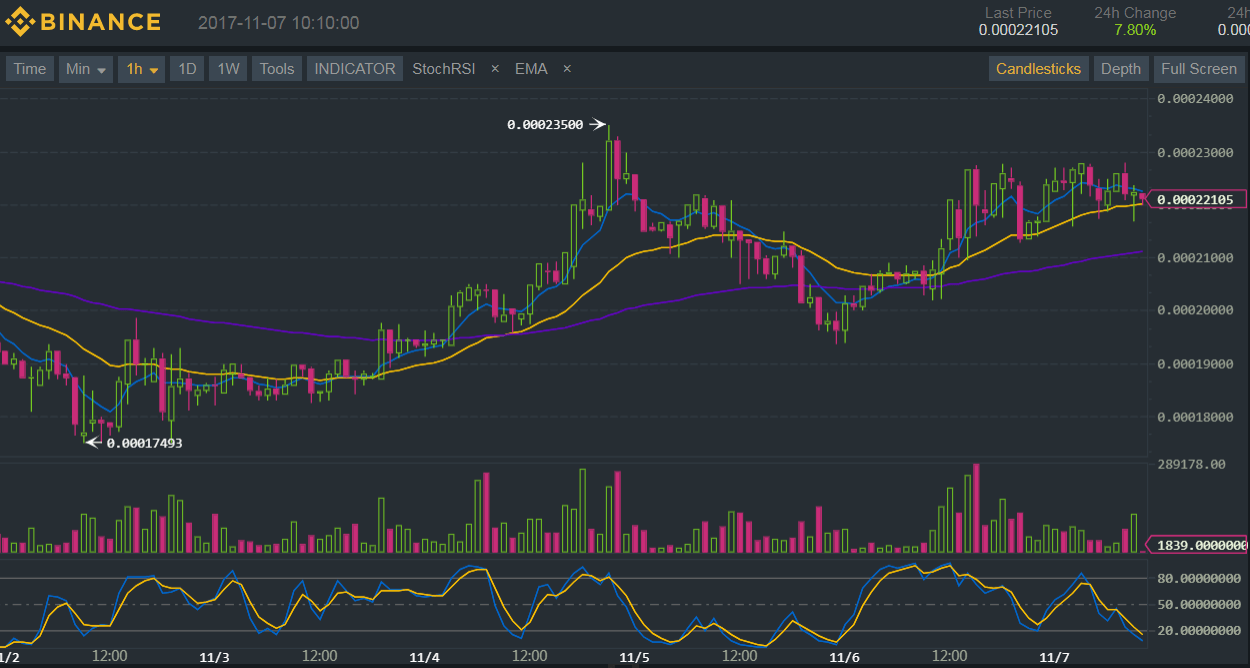Switch to the 1D interval

tap(187, 69)
